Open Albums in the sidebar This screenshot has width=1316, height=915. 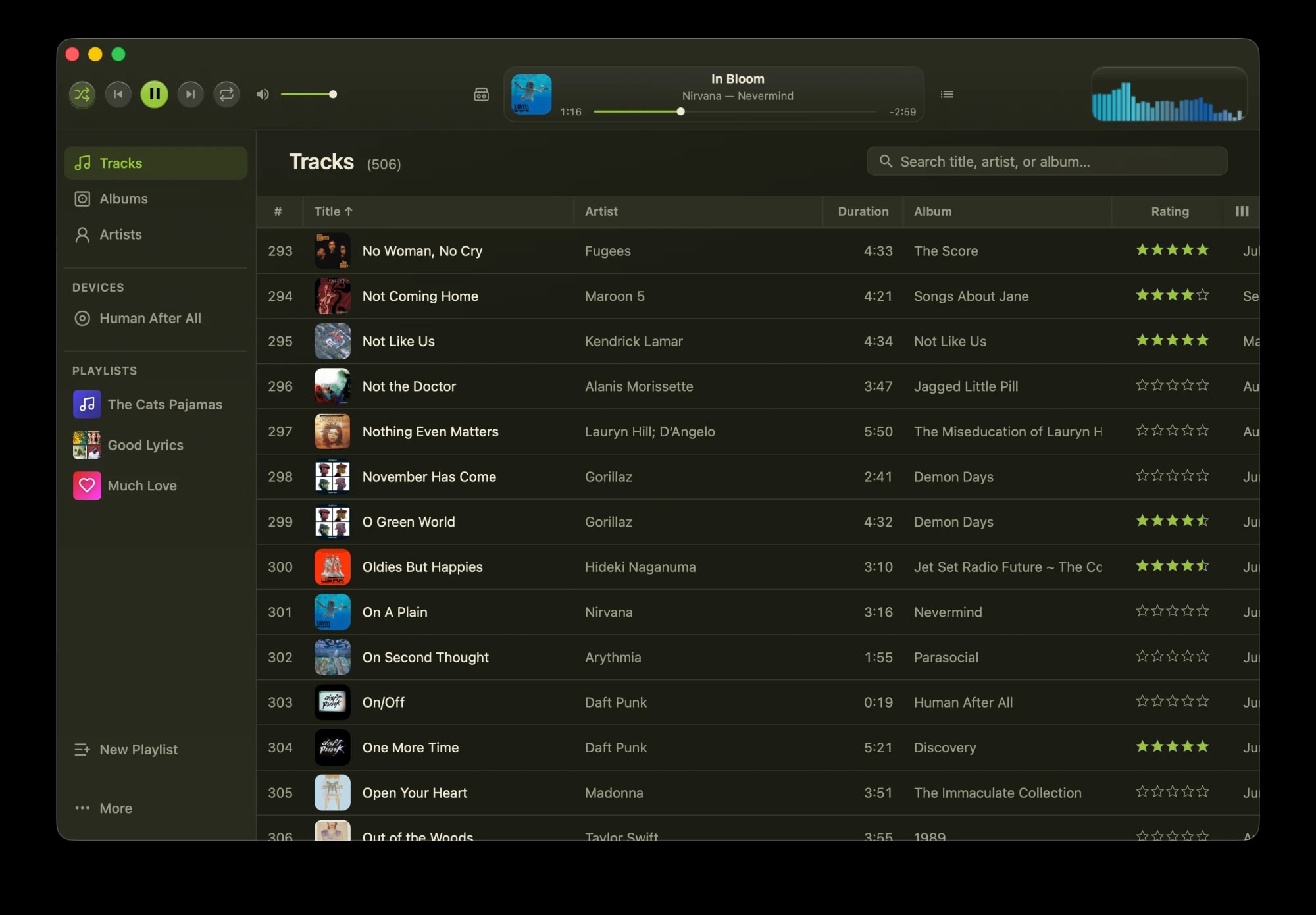156,199
